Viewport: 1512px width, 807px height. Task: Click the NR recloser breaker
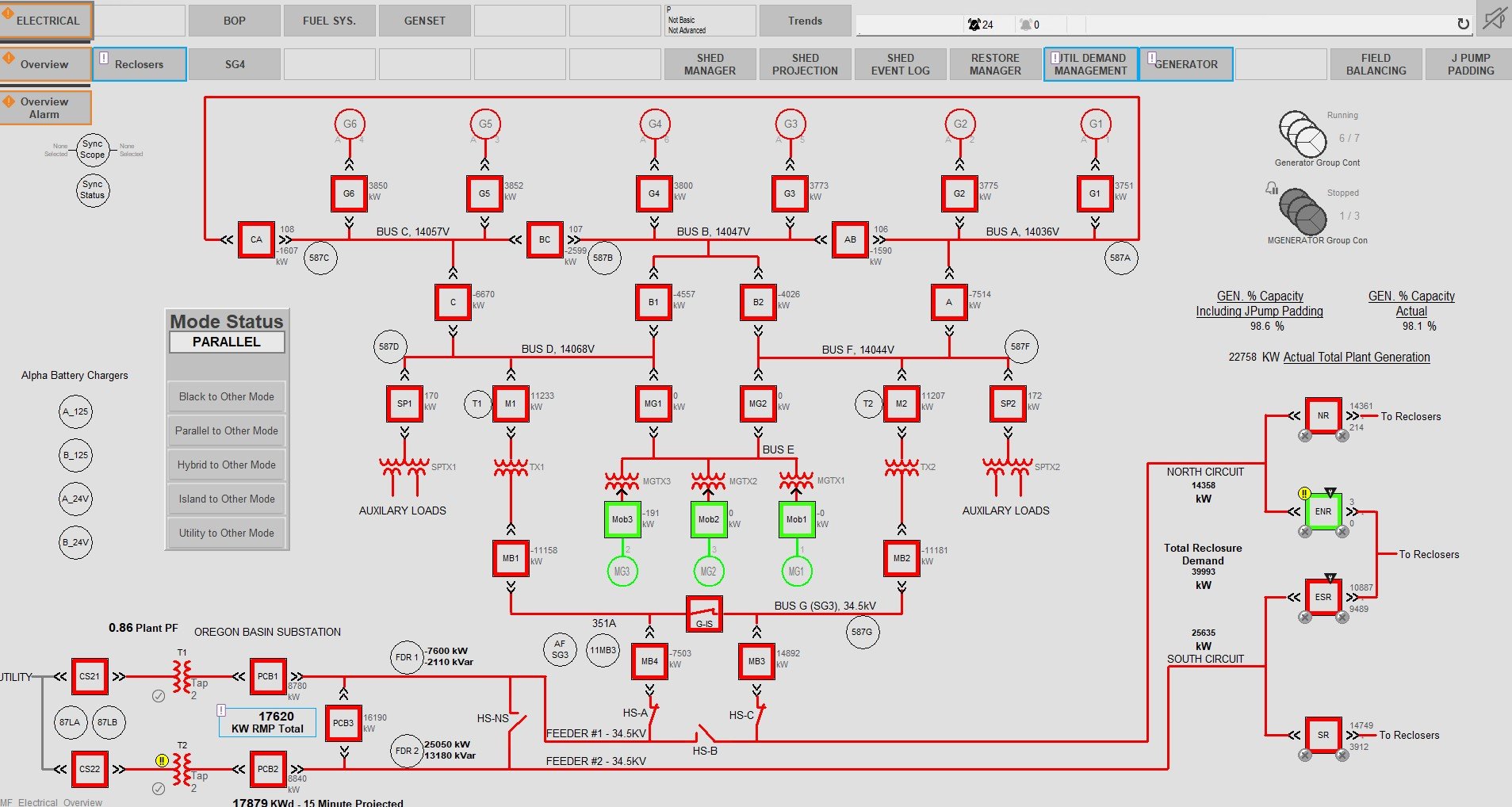point(1323,415)
